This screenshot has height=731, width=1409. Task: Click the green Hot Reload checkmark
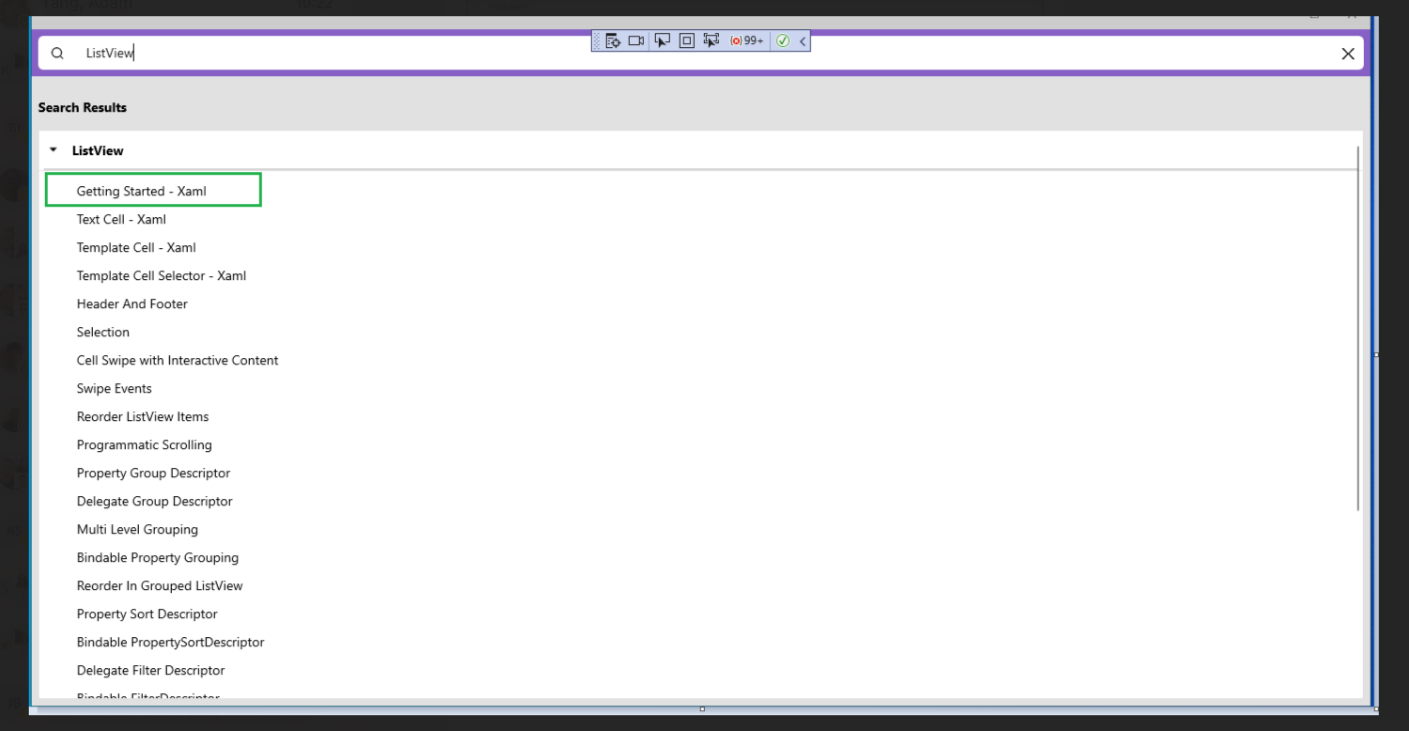click(783, 41)
